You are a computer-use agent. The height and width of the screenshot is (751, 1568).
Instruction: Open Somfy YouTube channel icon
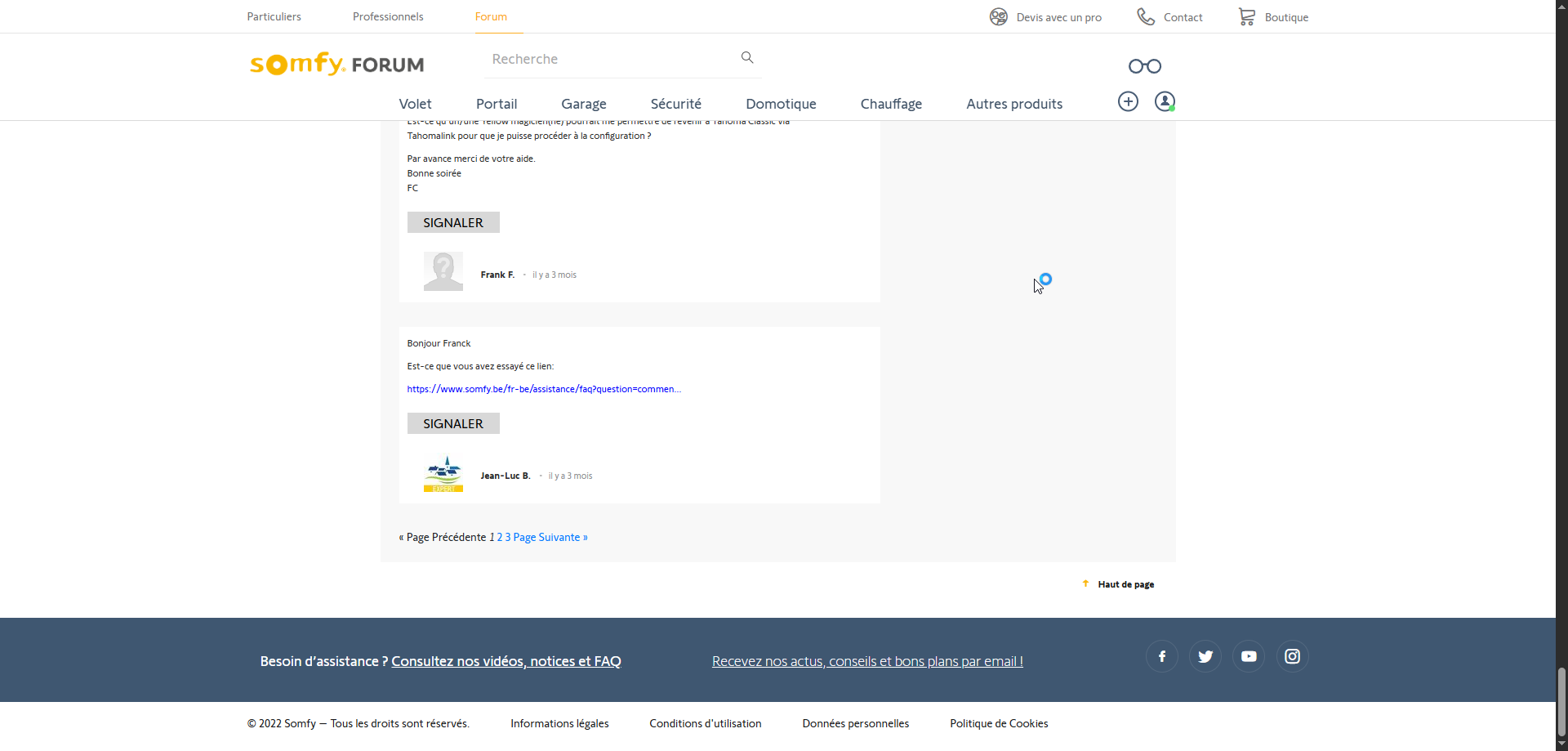tap(1249, 656)
